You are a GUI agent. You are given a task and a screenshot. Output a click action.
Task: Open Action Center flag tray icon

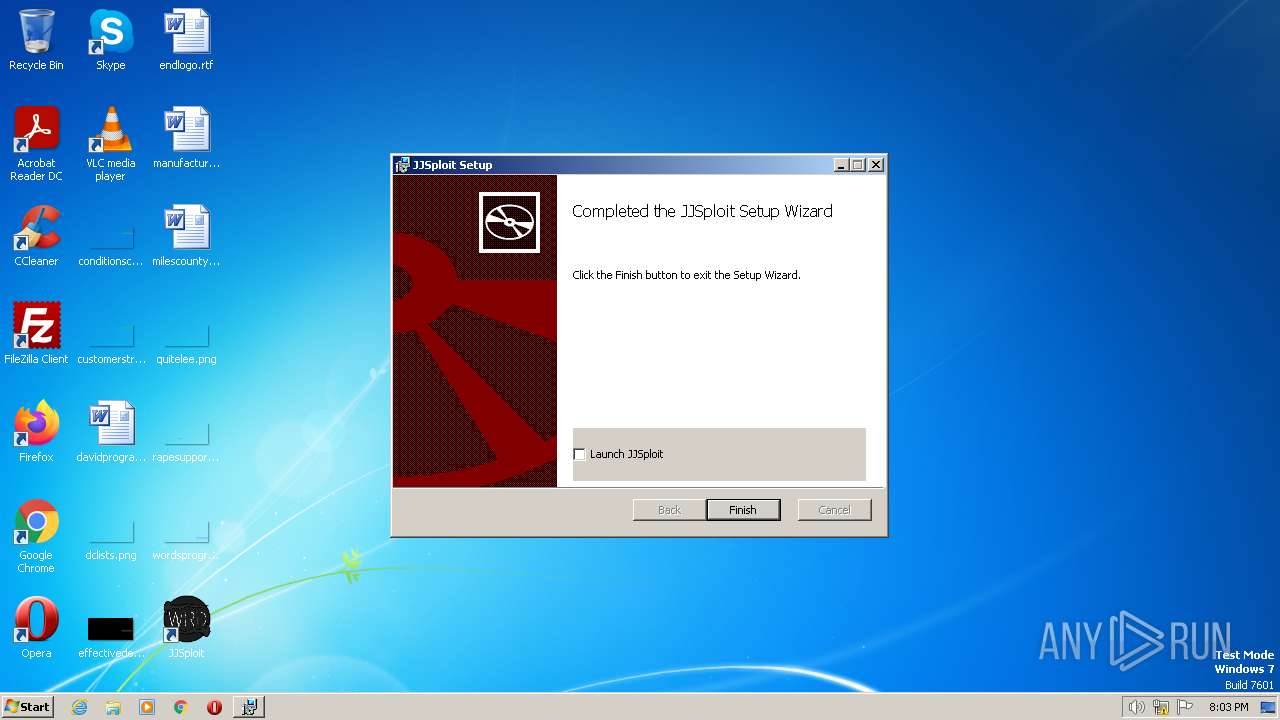(x=1185, y=707)
